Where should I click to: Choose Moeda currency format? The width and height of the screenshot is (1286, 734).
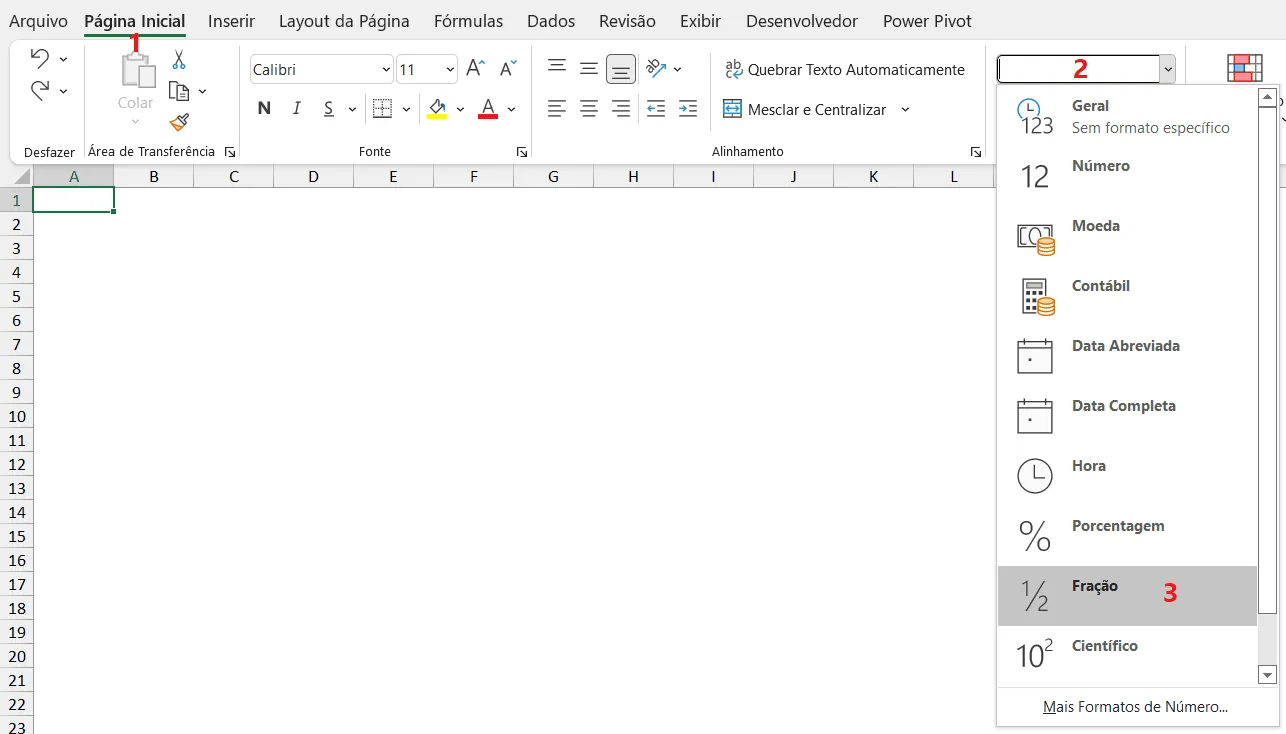click(x=1127, y=236)
